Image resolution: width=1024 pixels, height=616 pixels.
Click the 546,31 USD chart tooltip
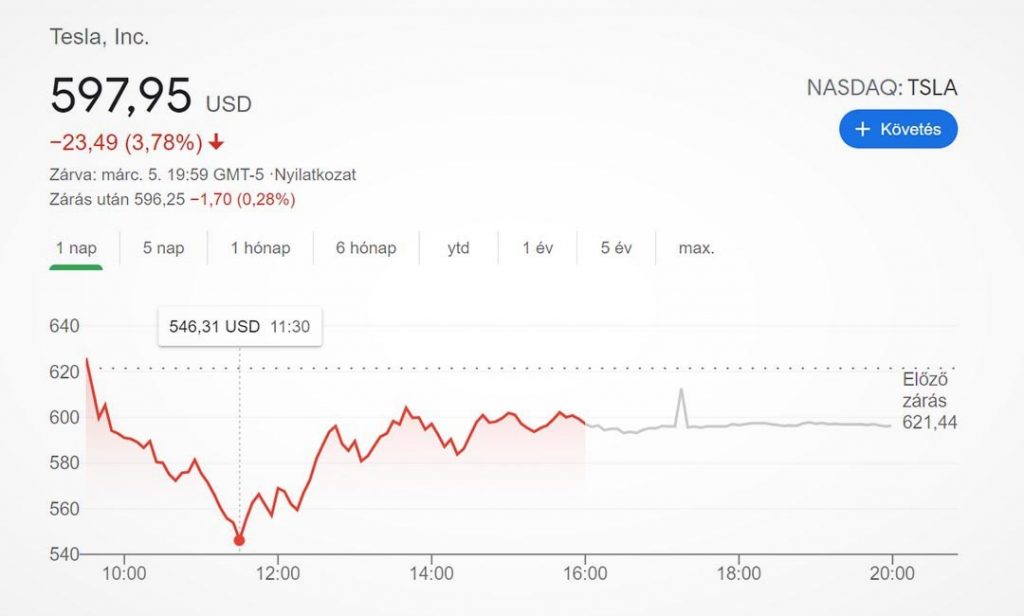point(240,327)
